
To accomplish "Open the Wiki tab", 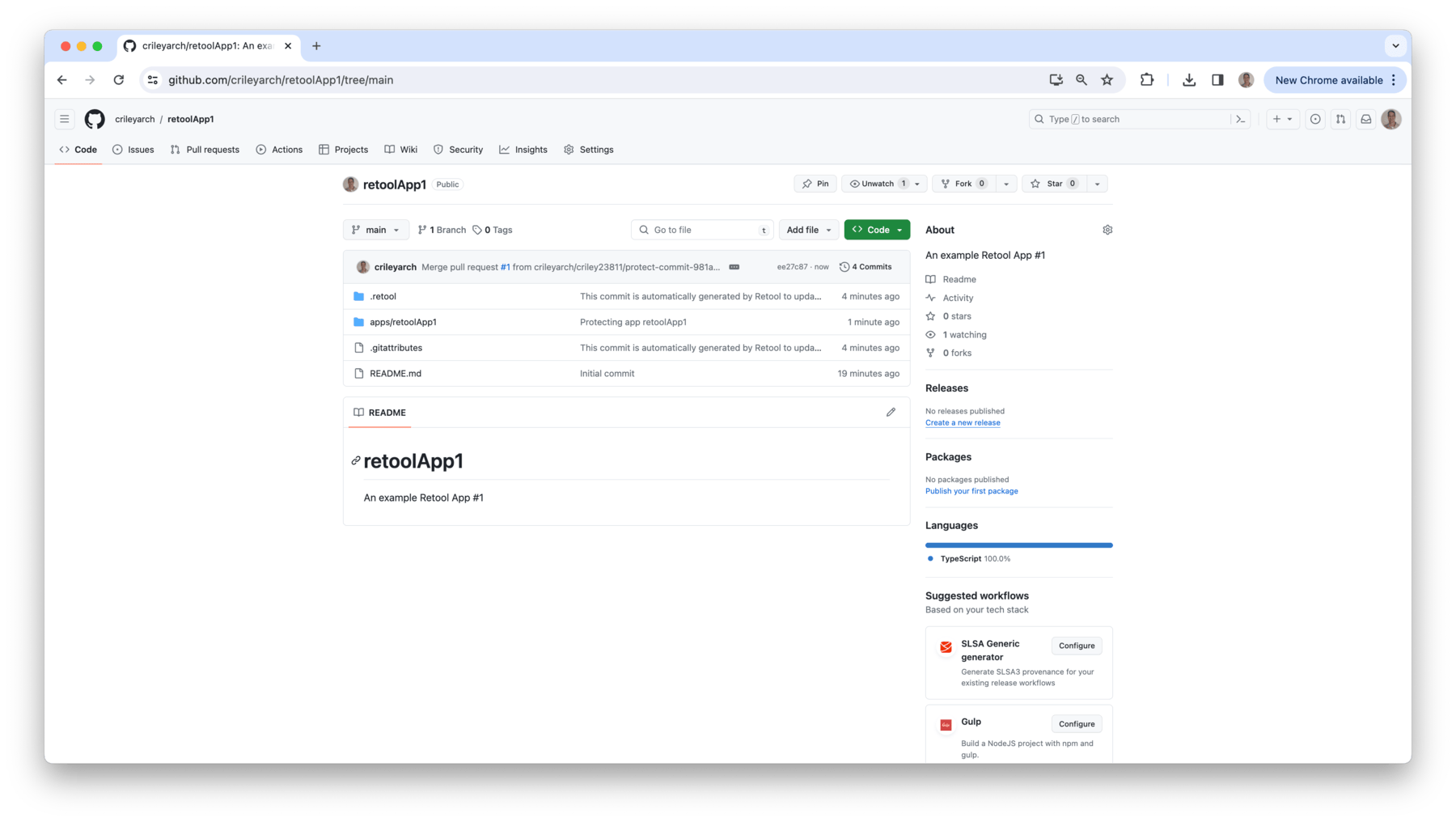I will click(401, 150).
